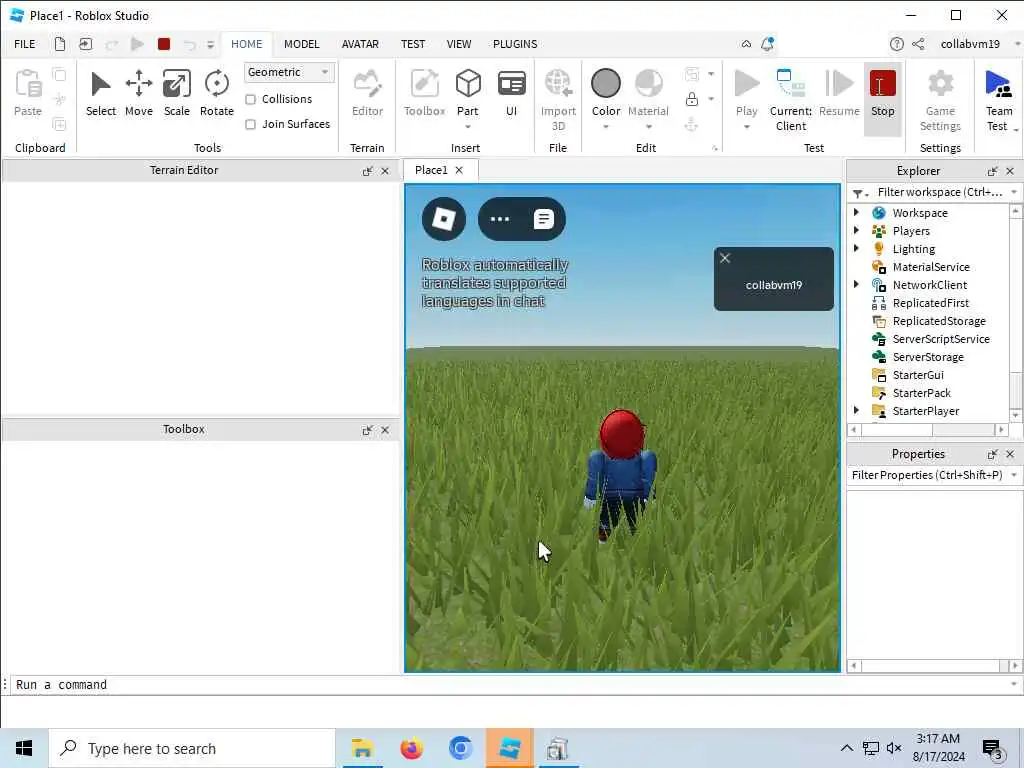1024x768 pixels.
Task: Click the lock icon in Edit group
Action: [x=692, y=99]
